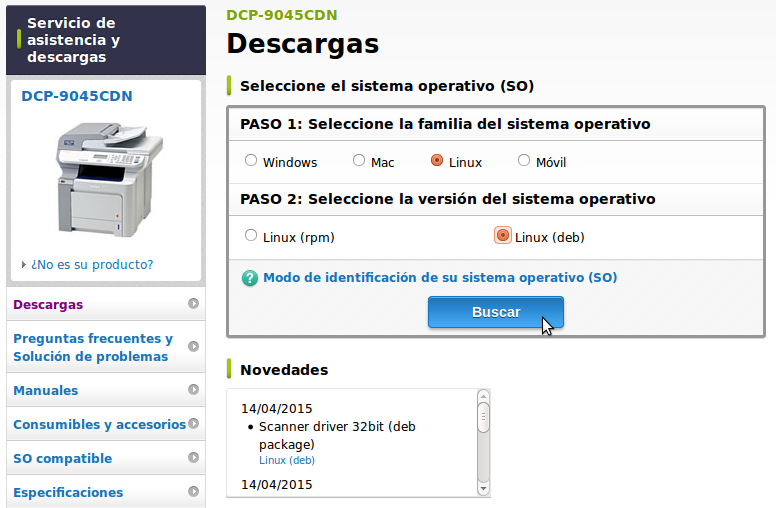Click the Novedades scrollbar down arrow
This screenshot has width=776, height=508.
coord(484,489)
